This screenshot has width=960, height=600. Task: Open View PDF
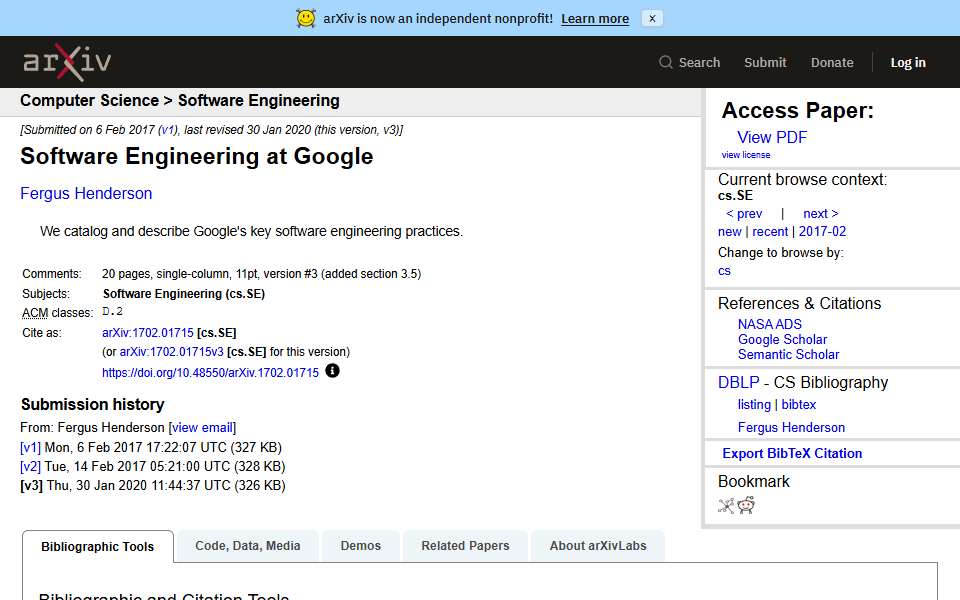click(772, 137)
